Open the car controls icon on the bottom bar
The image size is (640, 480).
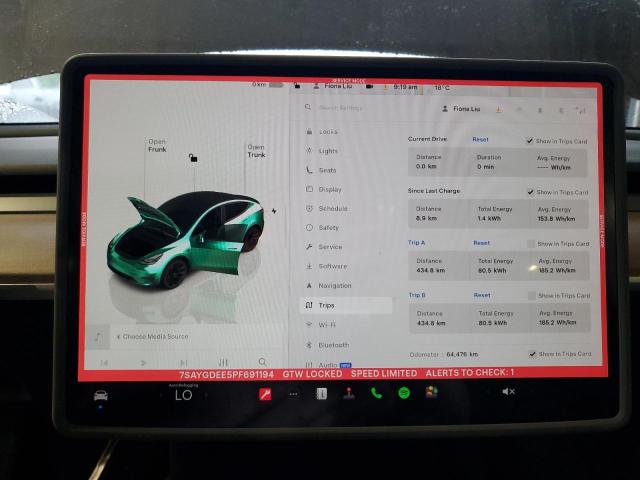[100, 395]
